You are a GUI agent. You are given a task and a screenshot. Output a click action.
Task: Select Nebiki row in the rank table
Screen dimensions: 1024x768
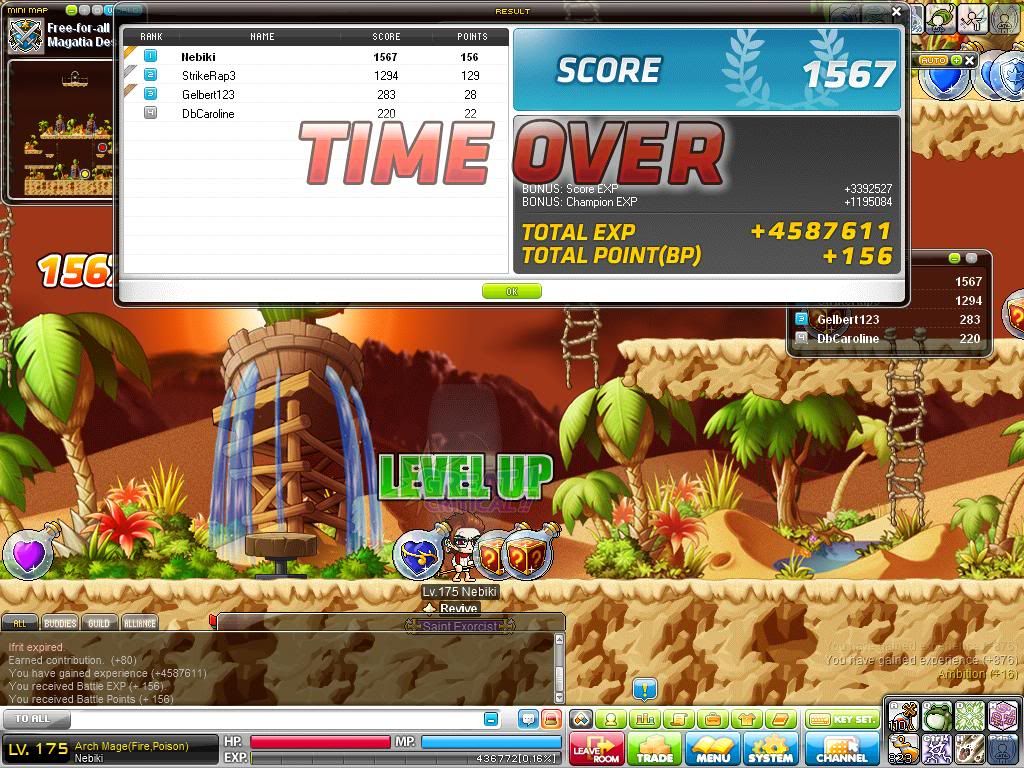315,57
